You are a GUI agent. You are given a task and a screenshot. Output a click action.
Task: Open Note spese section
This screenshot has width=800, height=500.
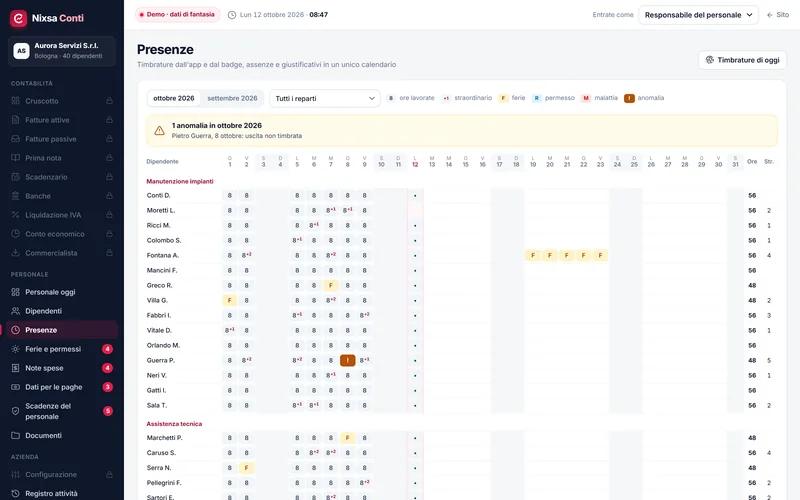pyautogui.click(x=62, y=368)
